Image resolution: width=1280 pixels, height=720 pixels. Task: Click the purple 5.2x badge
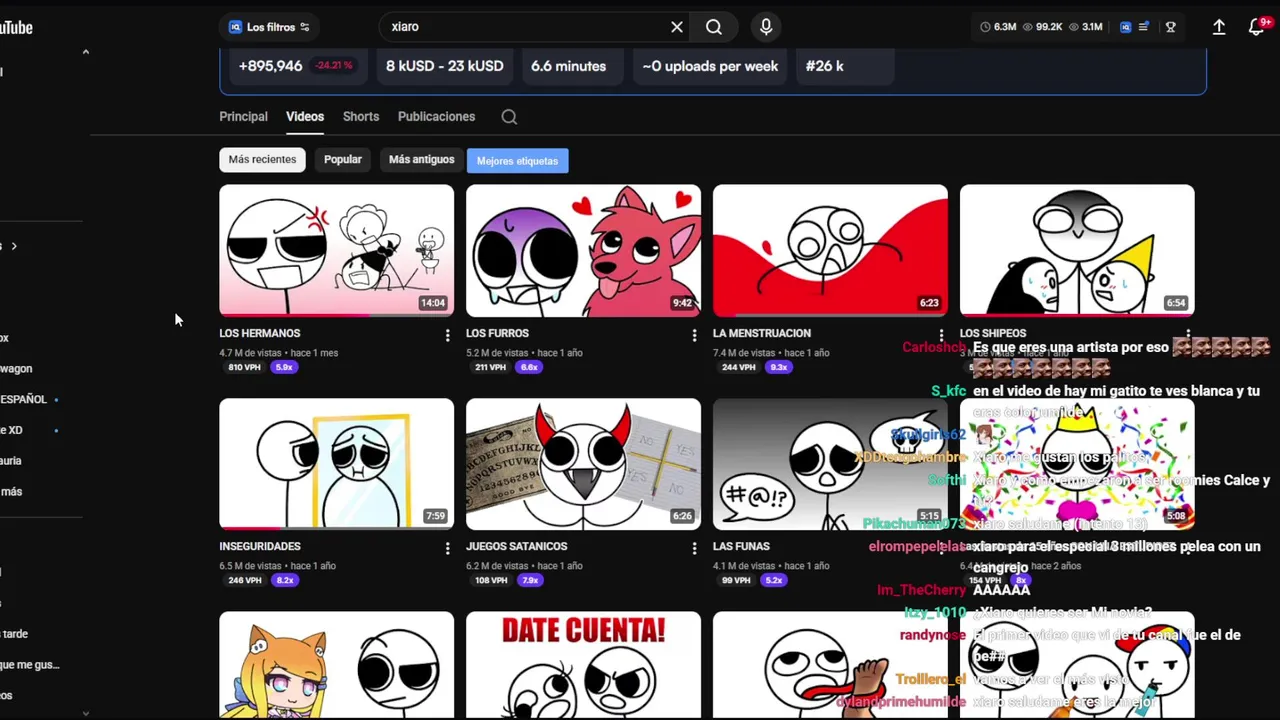tap(774, 580)
